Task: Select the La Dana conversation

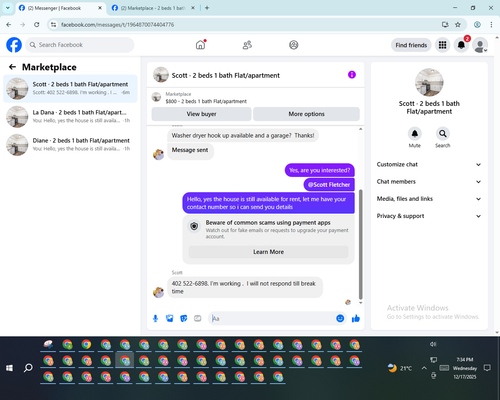Action: 70,117
